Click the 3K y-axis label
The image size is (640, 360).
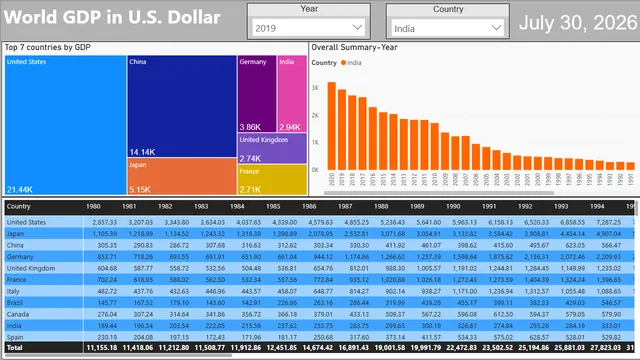tap(315, 88)
